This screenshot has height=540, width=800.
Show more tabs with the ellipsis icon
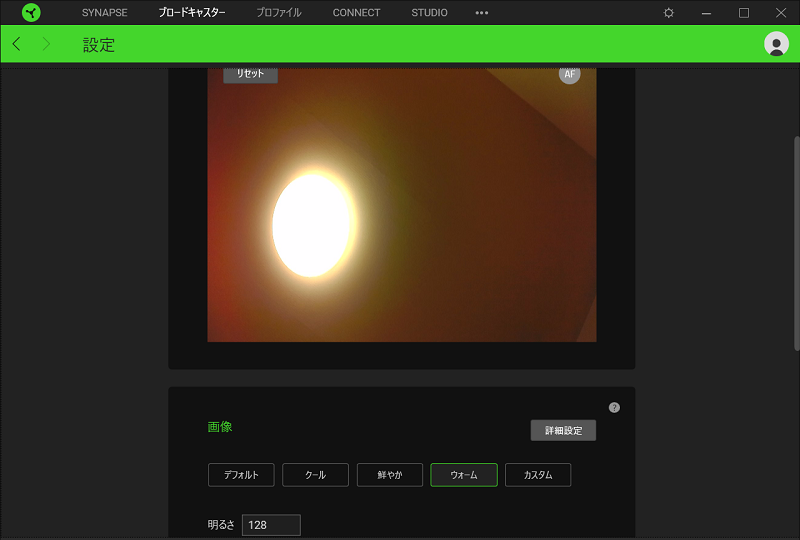(482, 13)
